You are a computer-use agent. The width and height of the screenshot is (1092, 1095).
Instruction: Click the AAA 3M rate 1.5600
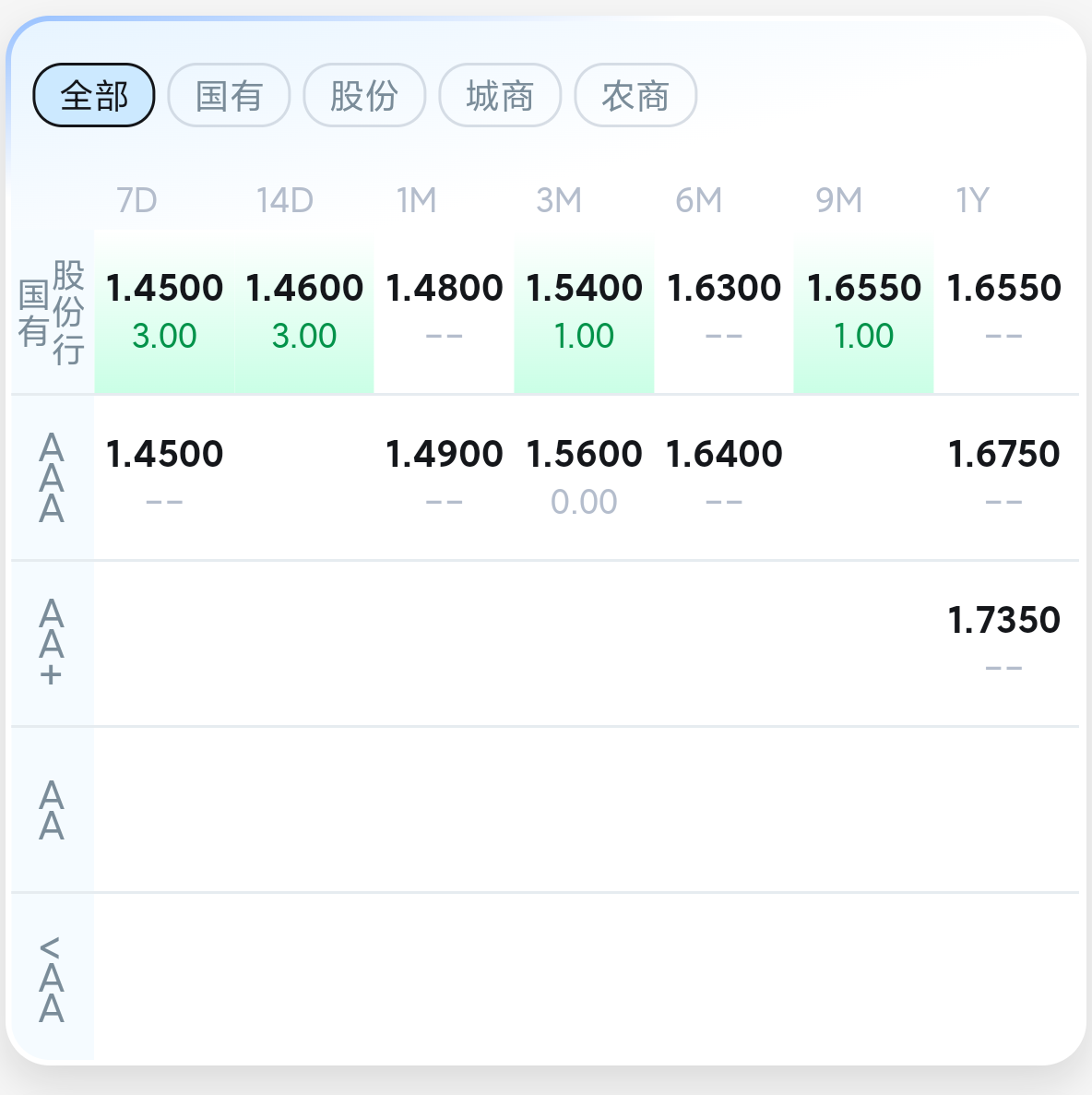(x=584, y=454)
